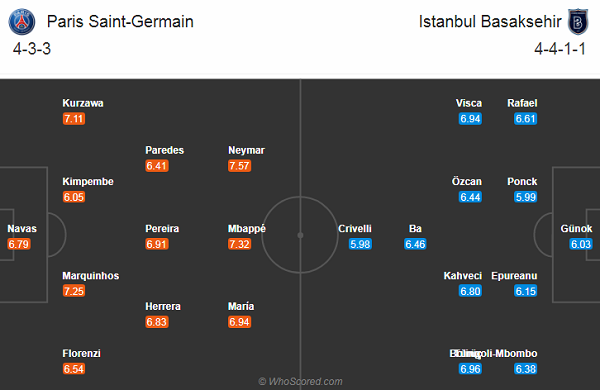Viewport: 600px width, 390px height.
Task: Click player name Epureanu
Action: click(x=514, y=276)
